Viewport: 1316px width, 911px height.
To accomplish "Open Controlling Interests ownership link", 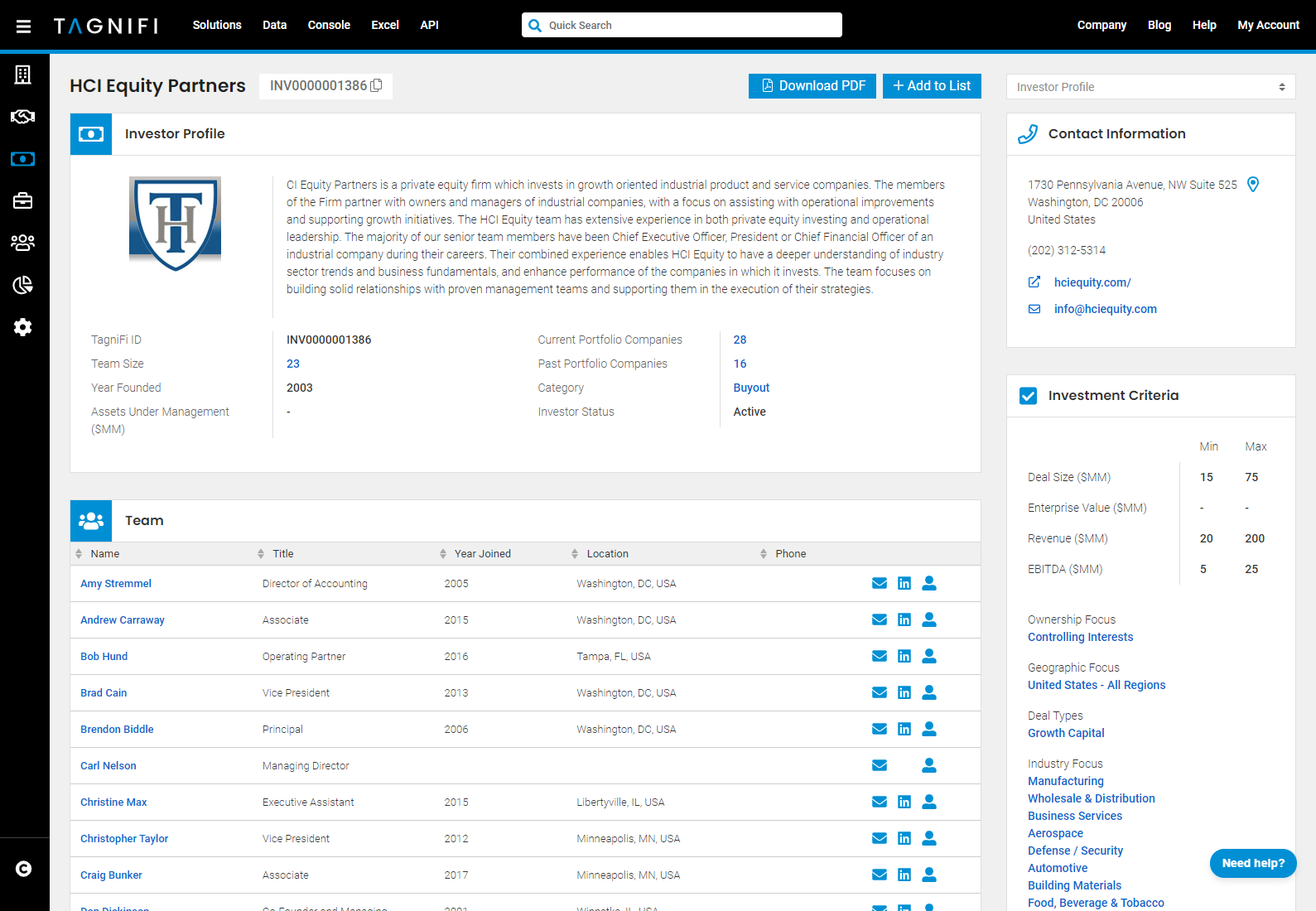I will [x=1080, y=637].
